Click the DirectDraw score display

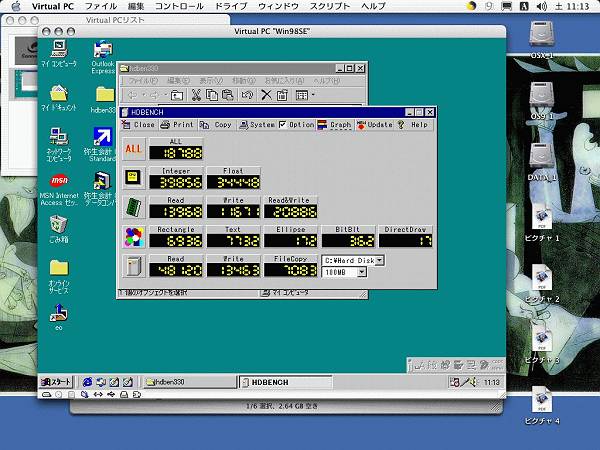[406, 241]
